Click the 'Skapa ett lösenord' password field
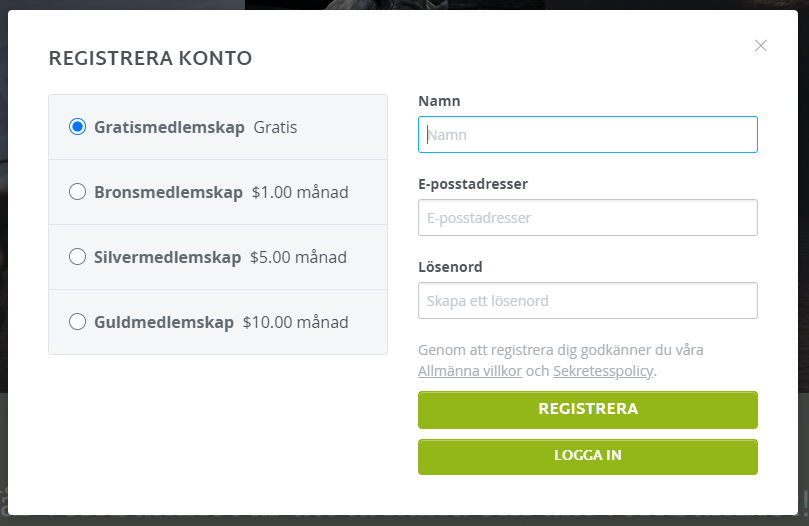The height and width of the screenshot is (526, 809). [588, 301]
